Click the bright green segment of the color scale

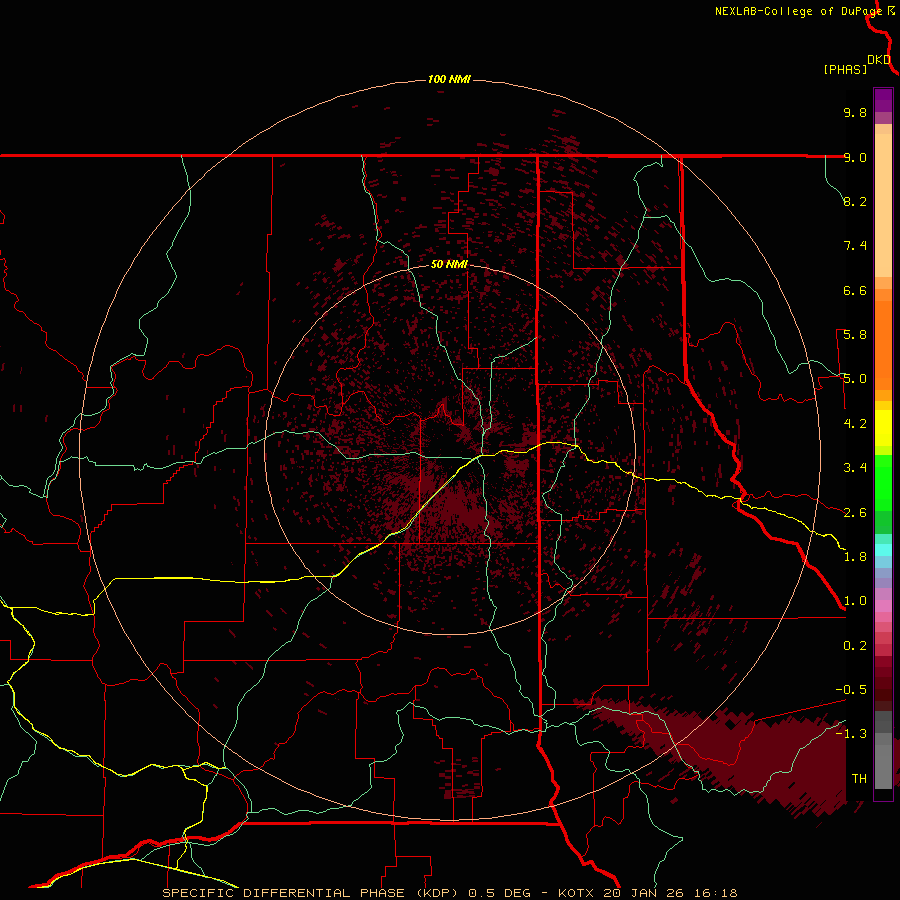coord(883,483)
